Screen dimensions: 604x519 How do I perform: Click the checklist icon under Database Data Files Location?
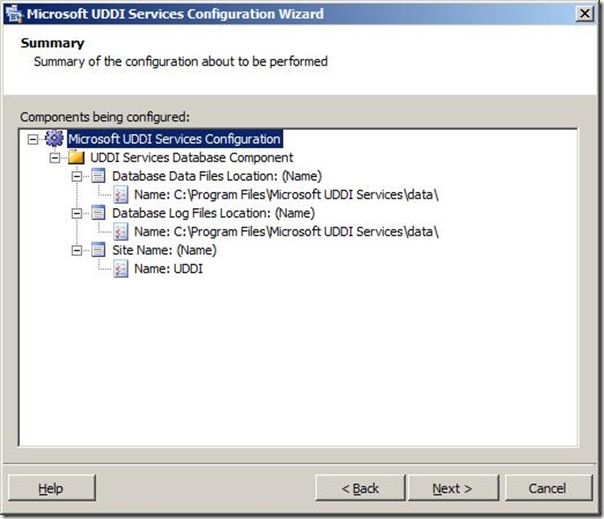[121, 195]
